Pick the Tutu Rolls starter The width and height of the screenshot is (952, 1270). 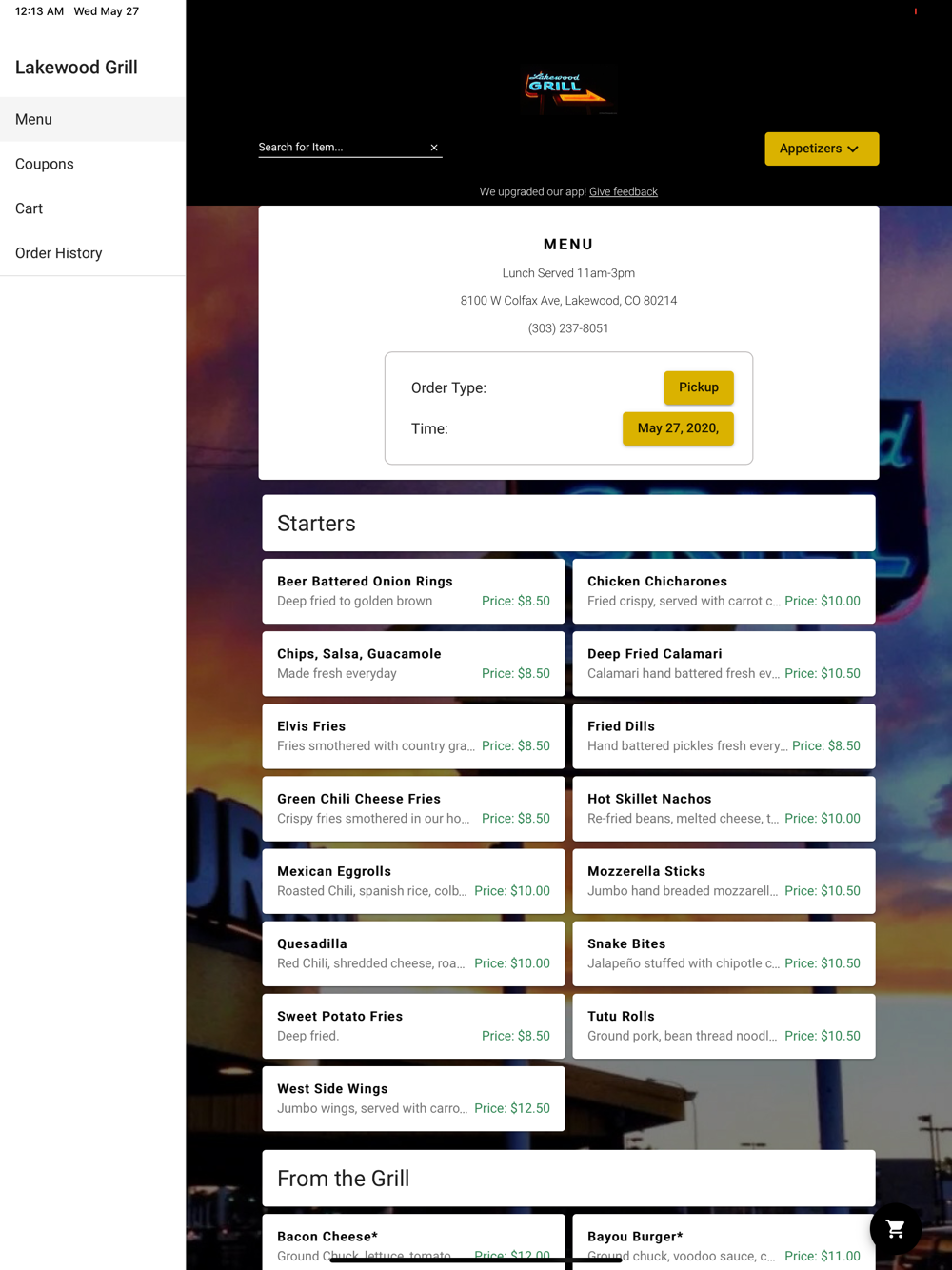pos(724,1026)
